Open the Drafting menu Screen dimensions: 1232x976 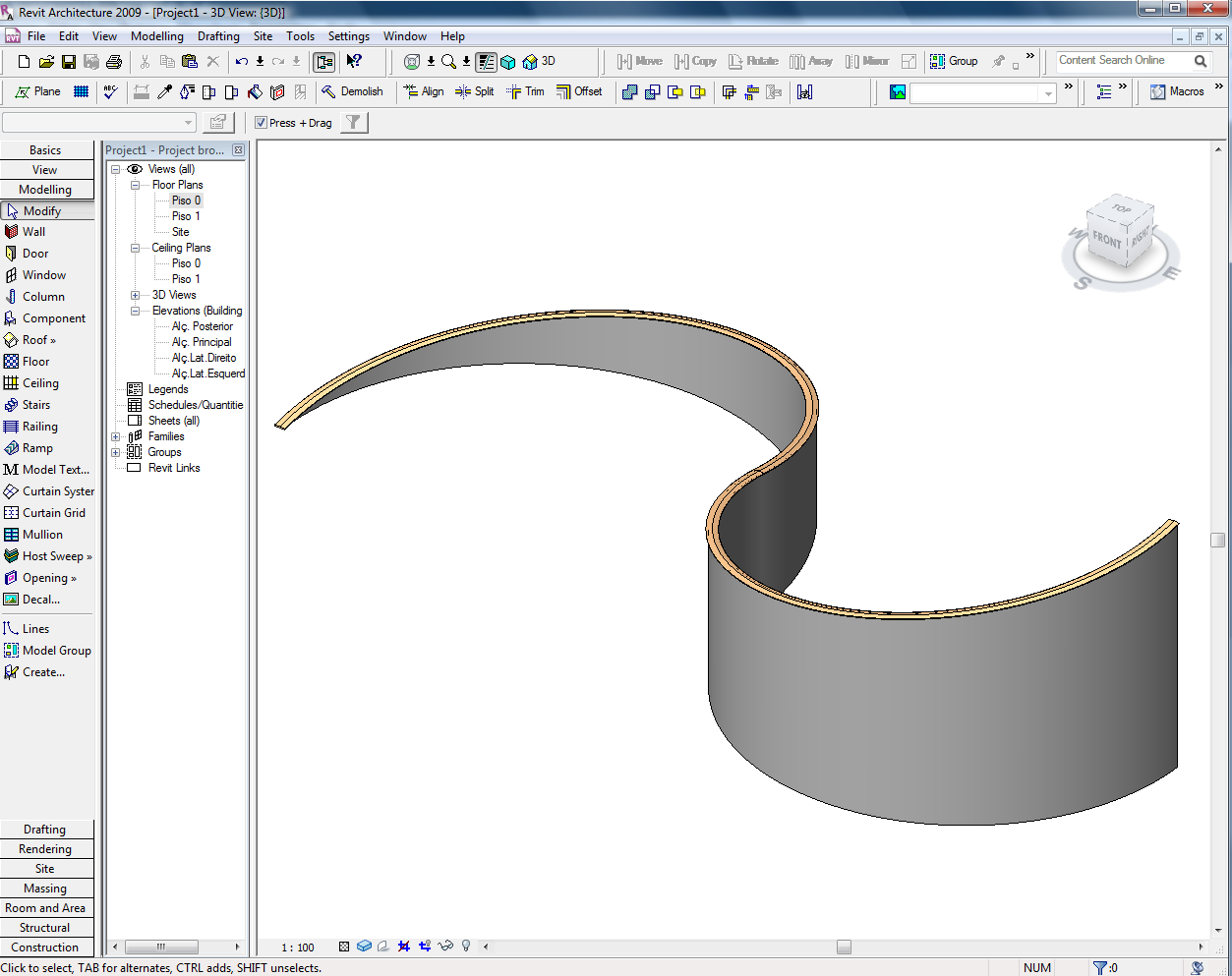(218, 36)
